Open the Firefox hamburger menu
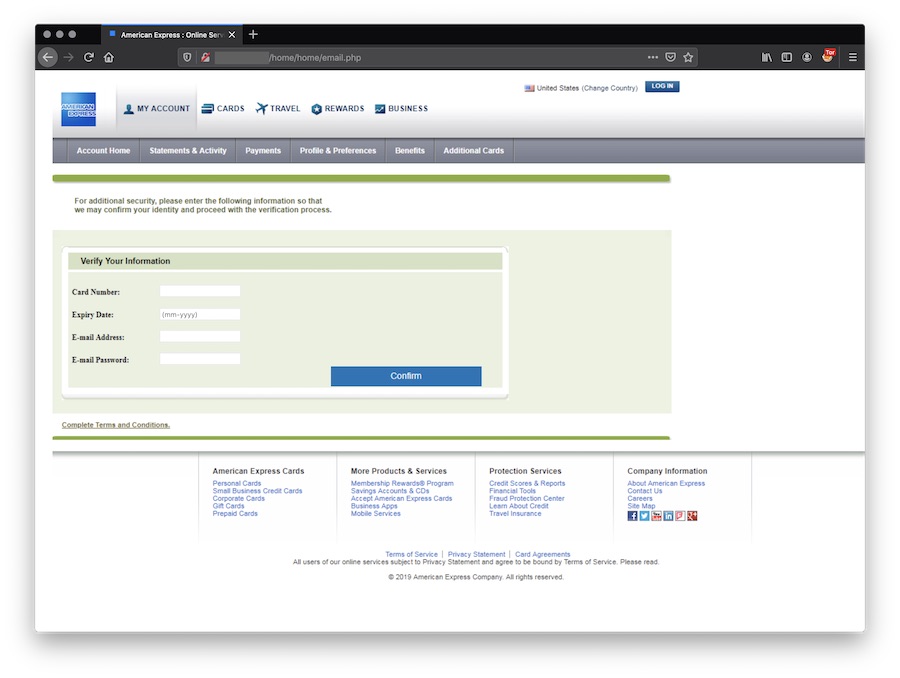Viewport: 900px width, 678px height. coord(852,58)
